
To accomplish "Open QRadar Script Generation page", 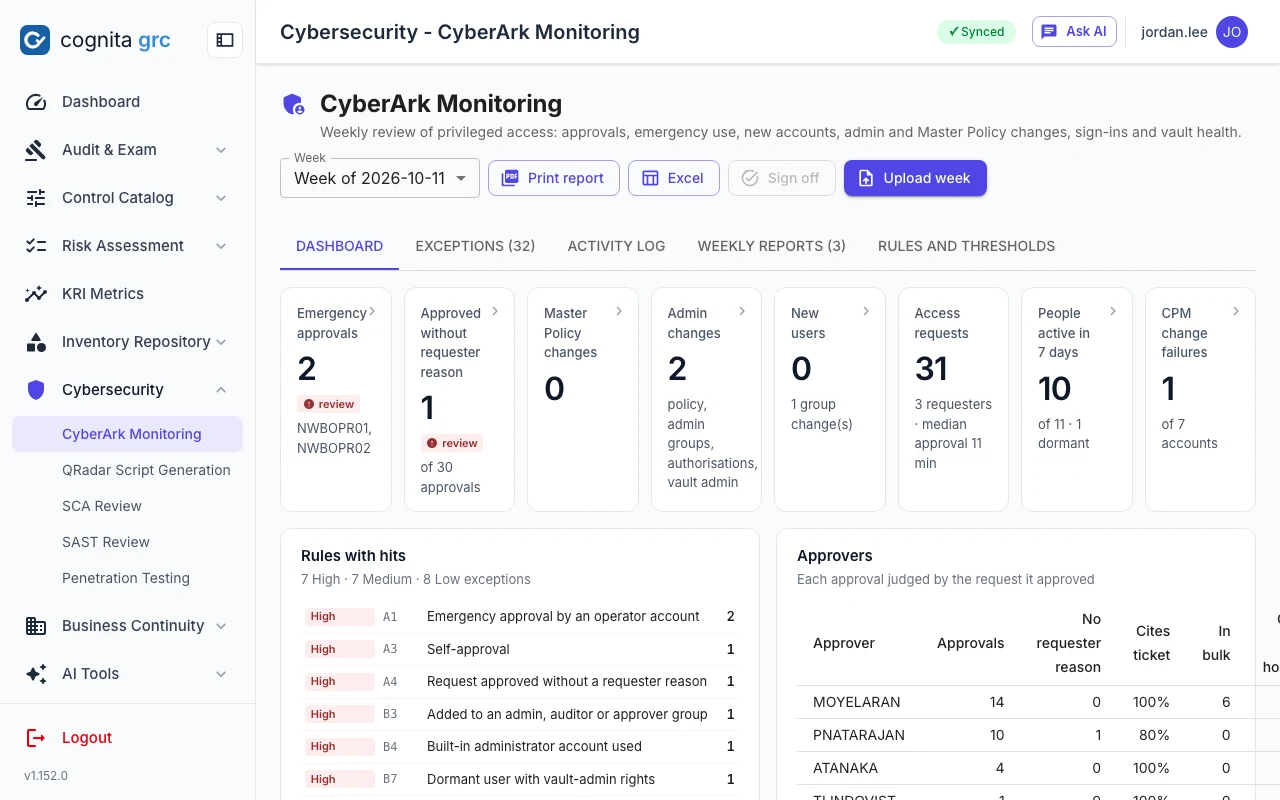I will click(128, 470).
